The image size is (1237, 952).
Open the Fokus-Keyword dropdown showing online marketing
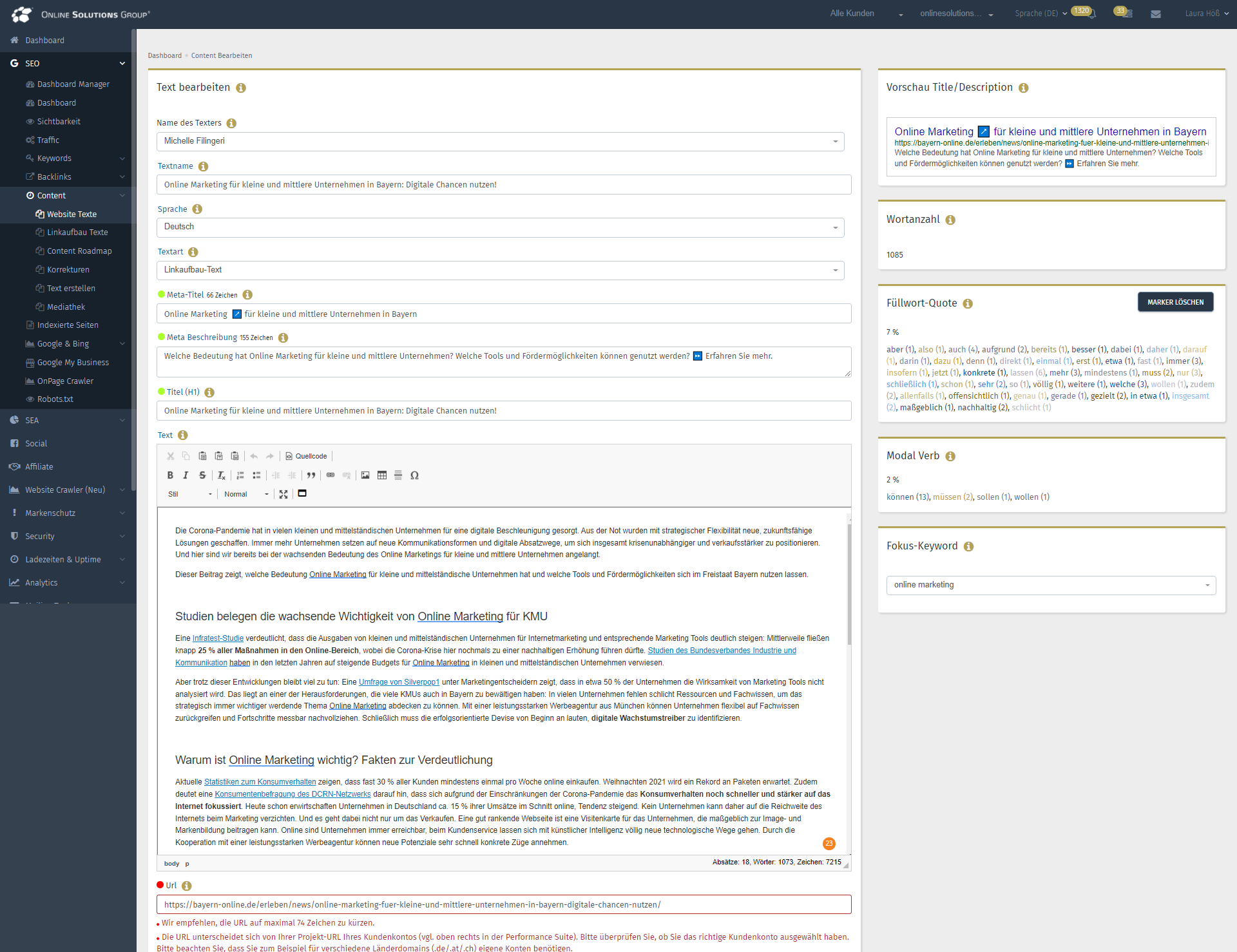click(1207, 585)
